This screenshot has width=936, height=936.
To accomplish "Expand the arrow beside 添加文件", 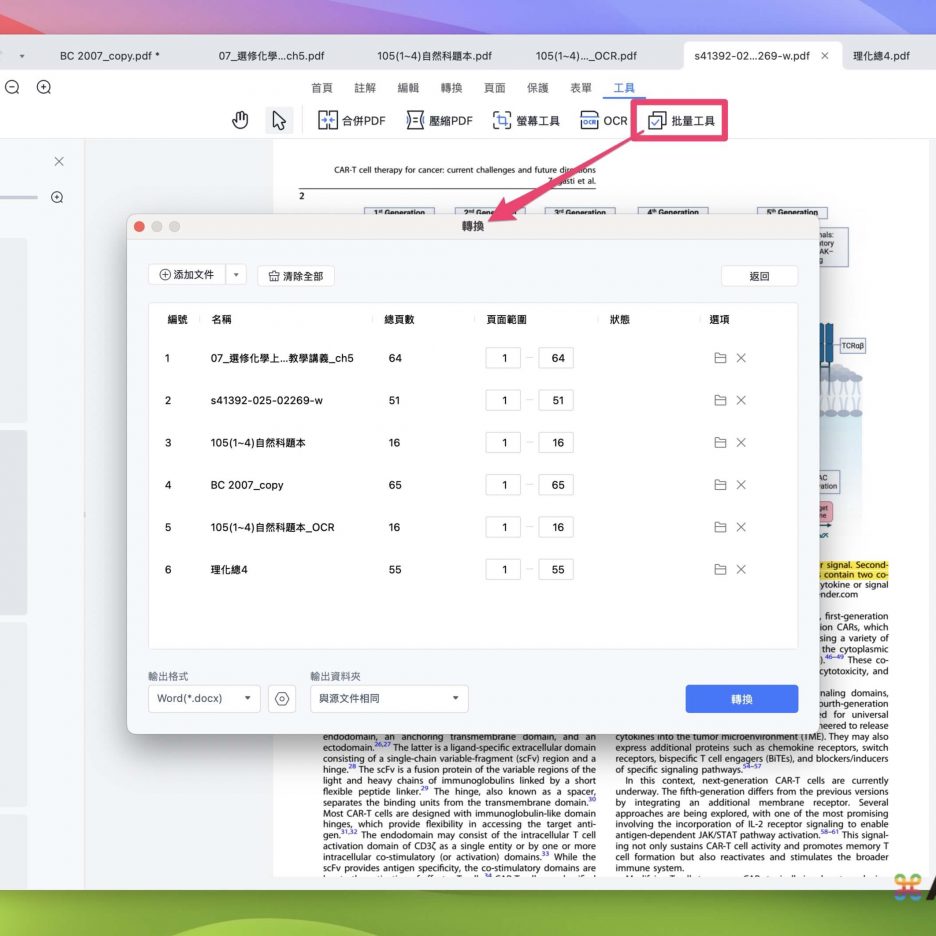I will coord(236,275).
